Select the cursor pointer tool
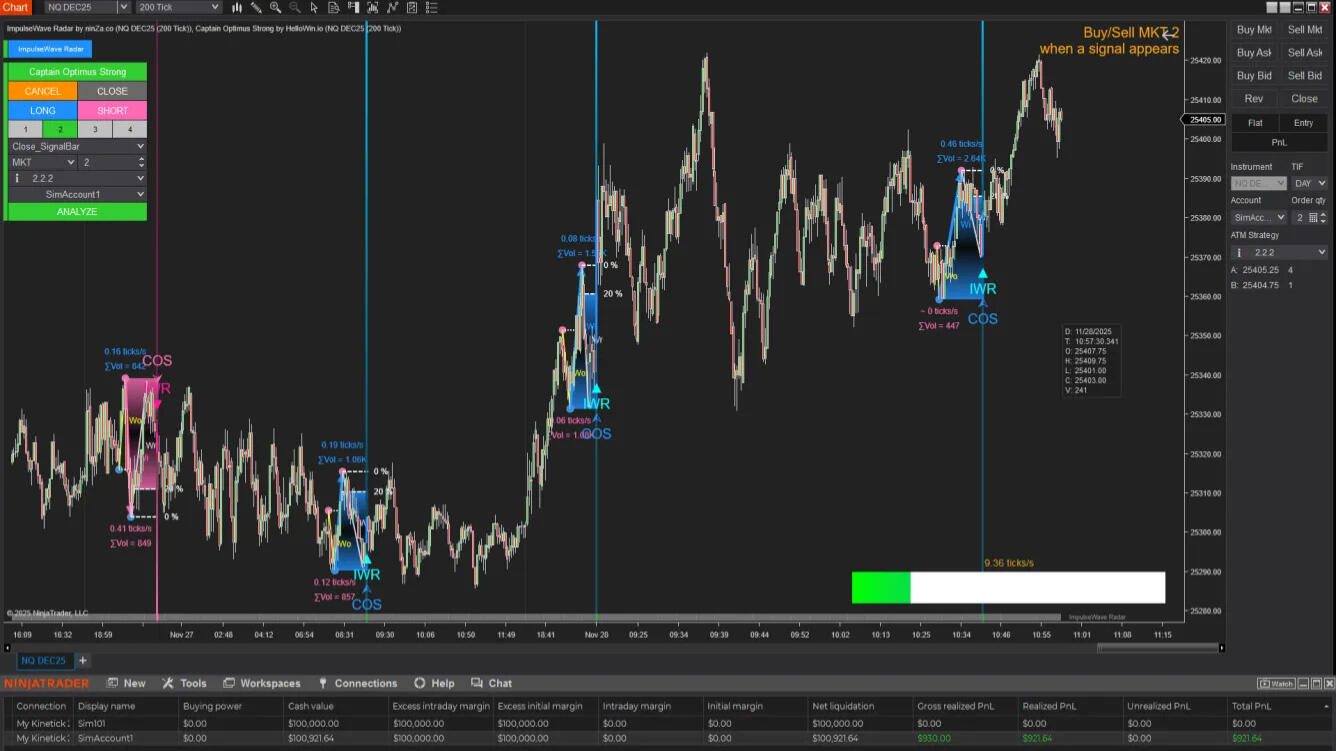The image size is (1336, 751). [x=313, y=8]
